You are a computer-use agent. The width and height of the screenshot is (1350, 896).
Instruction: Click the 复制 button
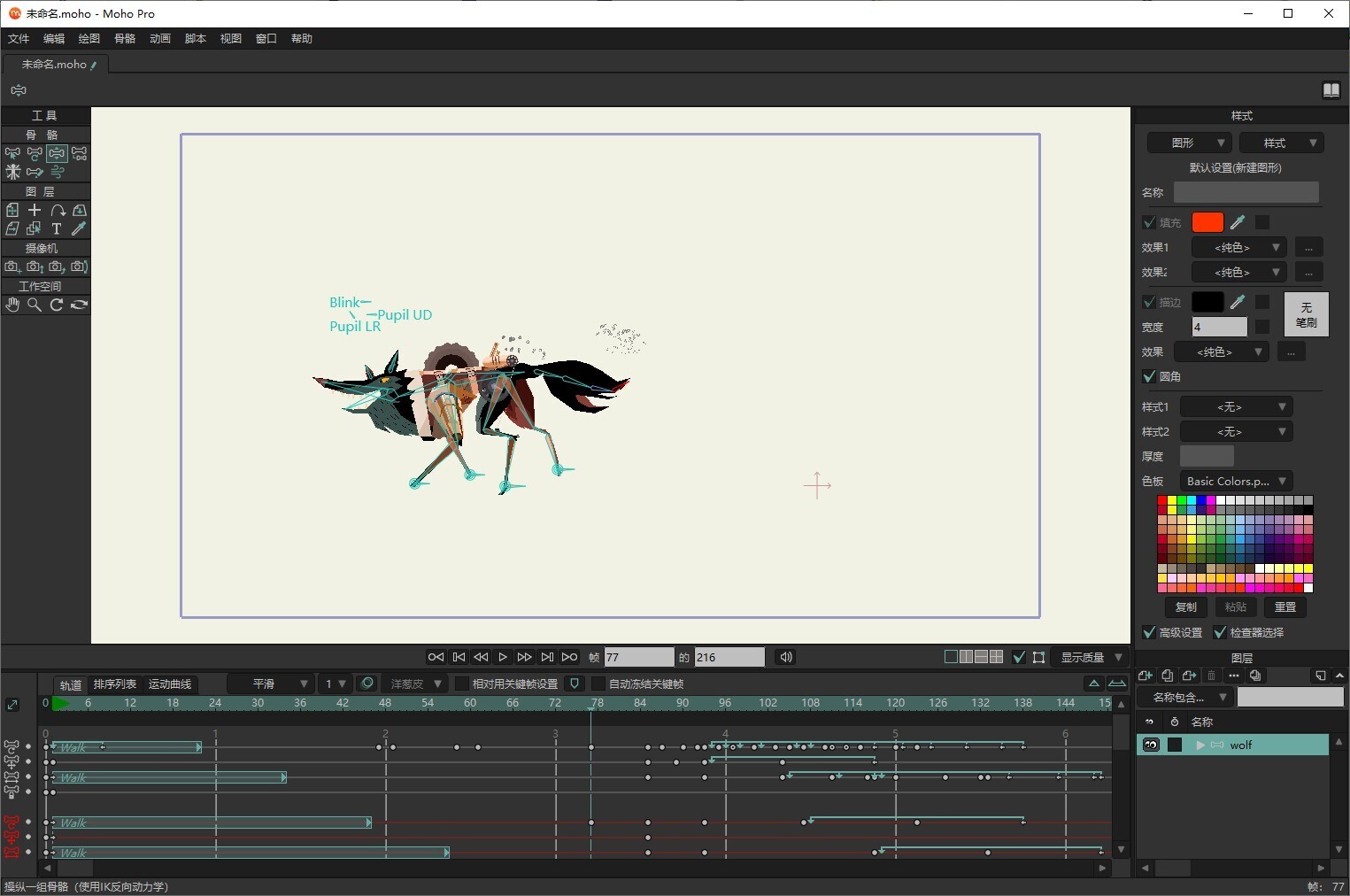point(1186,606)
